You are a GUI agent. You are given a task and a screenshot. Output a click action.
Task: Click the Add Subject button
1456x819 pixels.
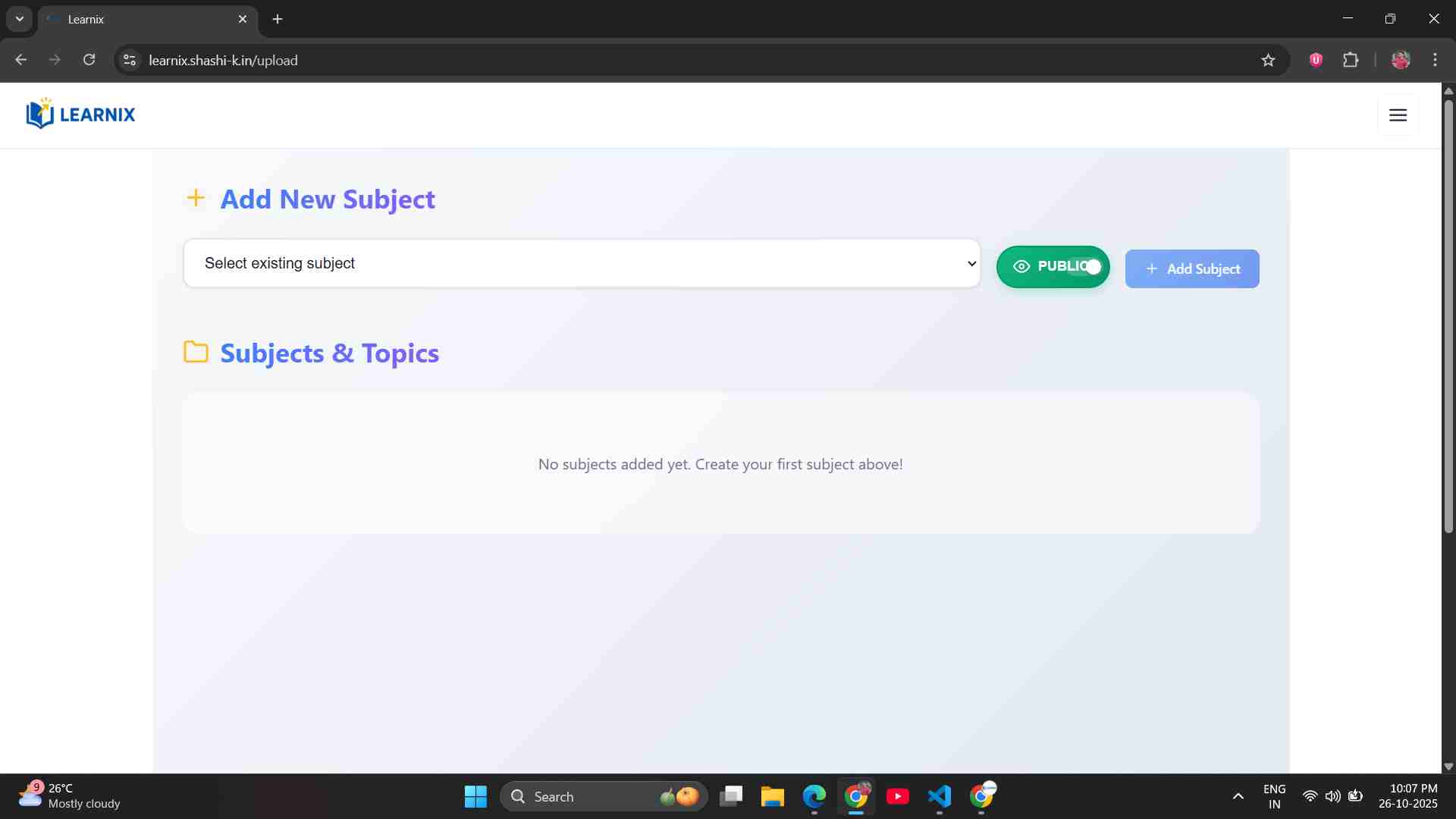[1192, 268]
